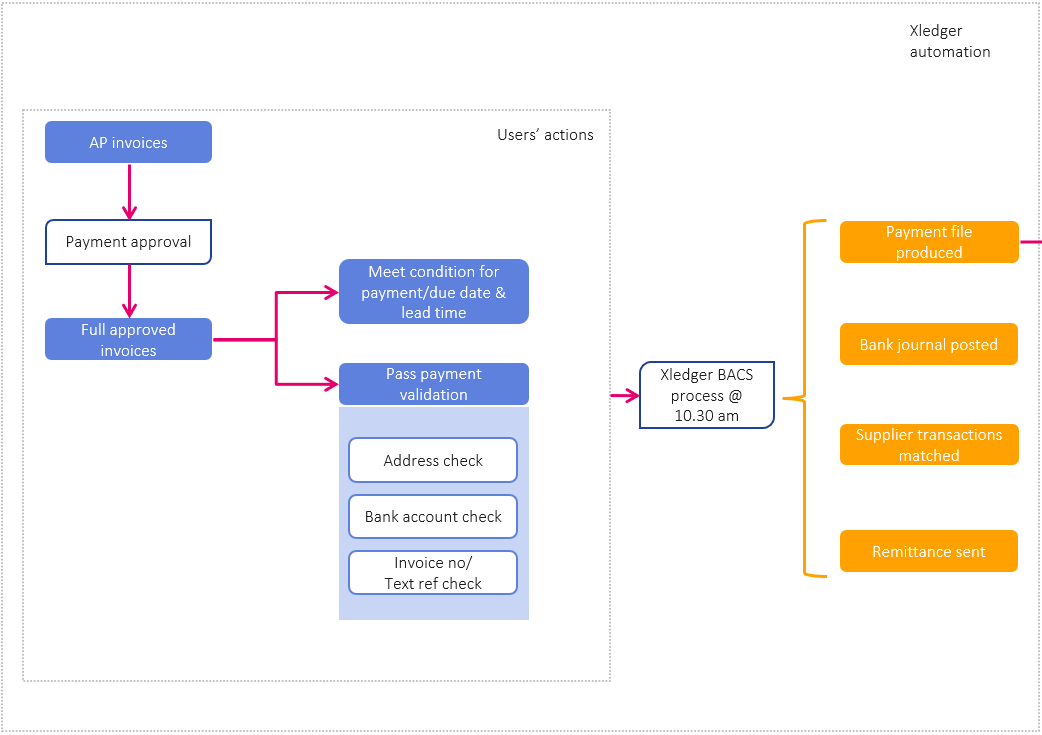Select the Bank journal posted shape
The width and height of the screenshot is (1042, 735).
coord(928,344)
